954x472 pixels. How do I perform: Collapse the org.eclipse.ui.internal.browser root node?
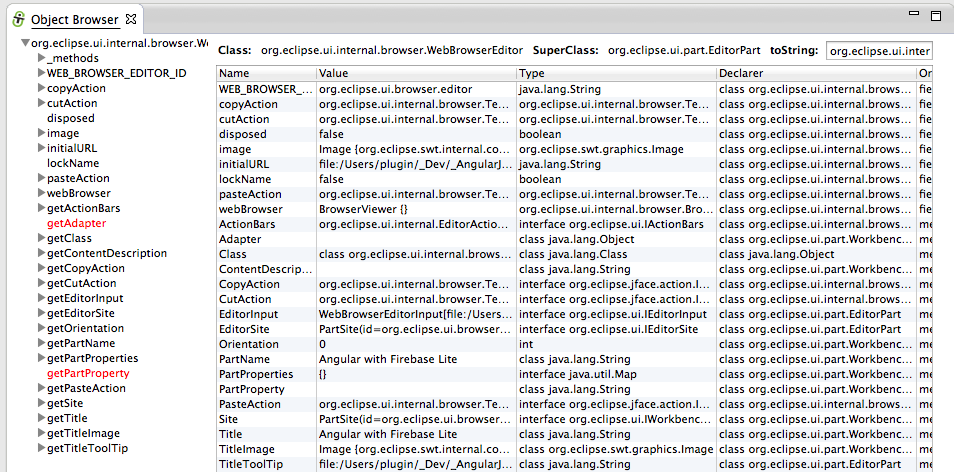24,44
